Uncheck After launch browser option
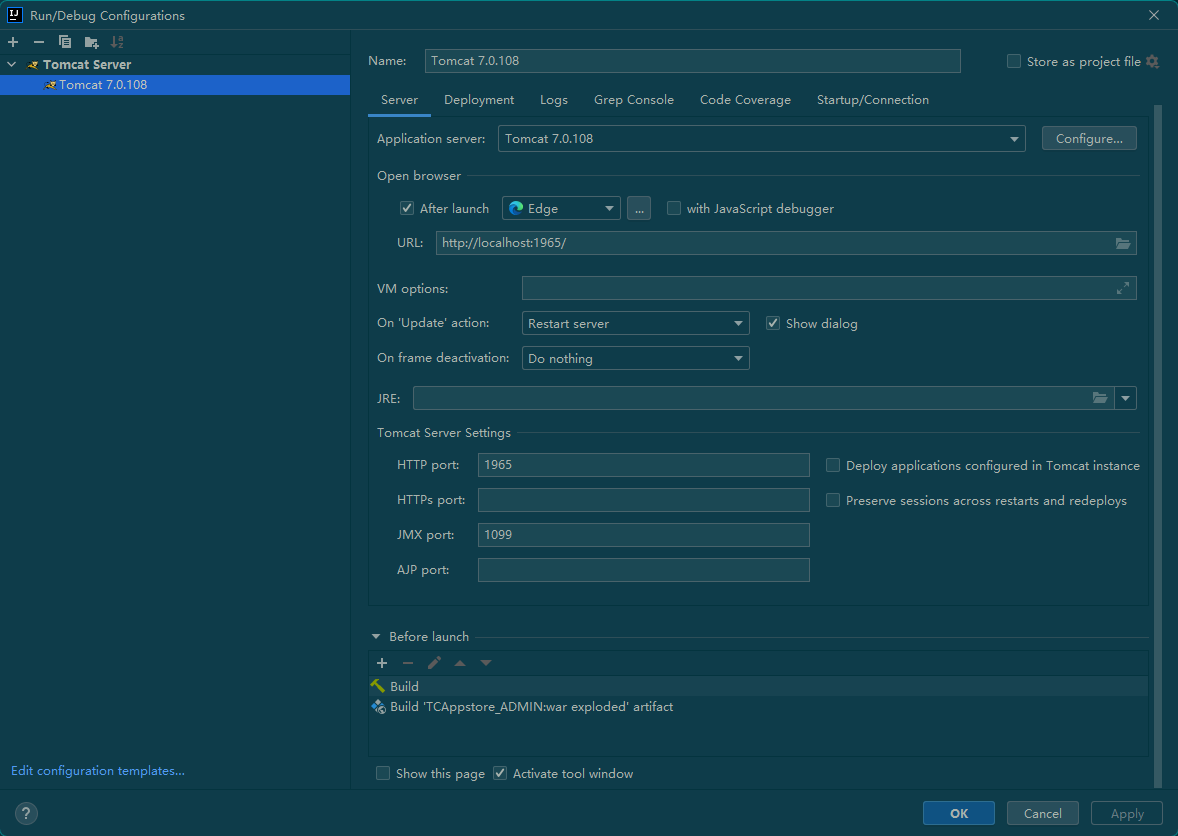 (x=406, y=209)
